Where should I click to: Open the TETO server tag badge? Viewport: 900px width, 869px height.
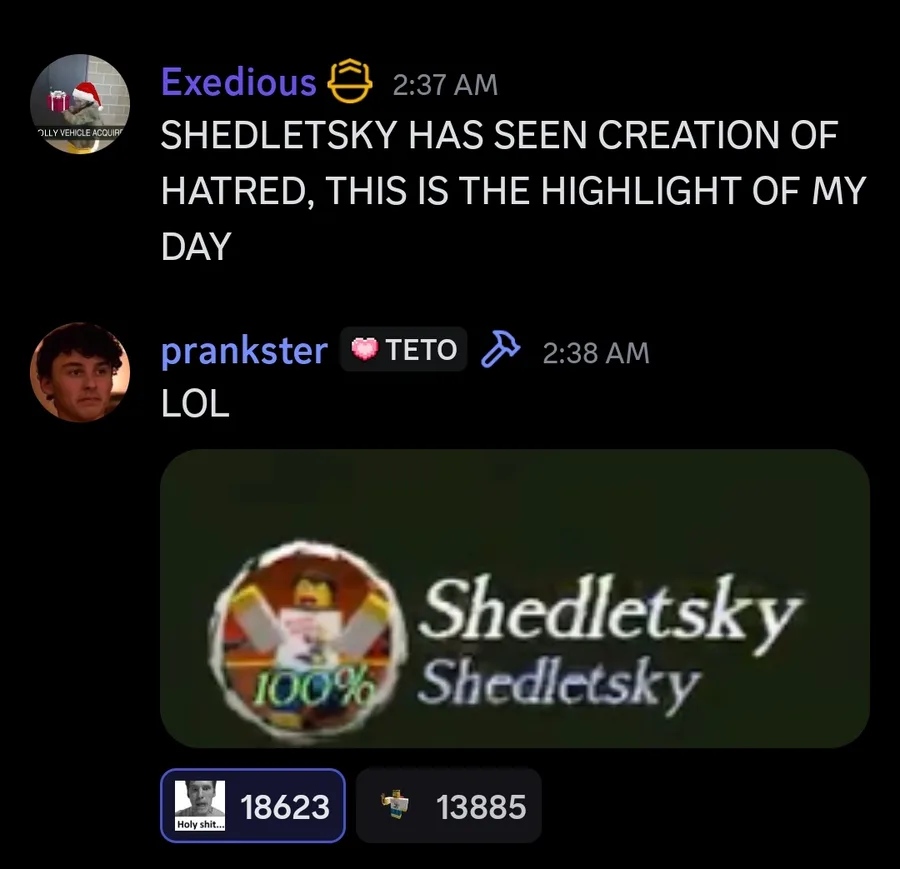tap(404, 349)
